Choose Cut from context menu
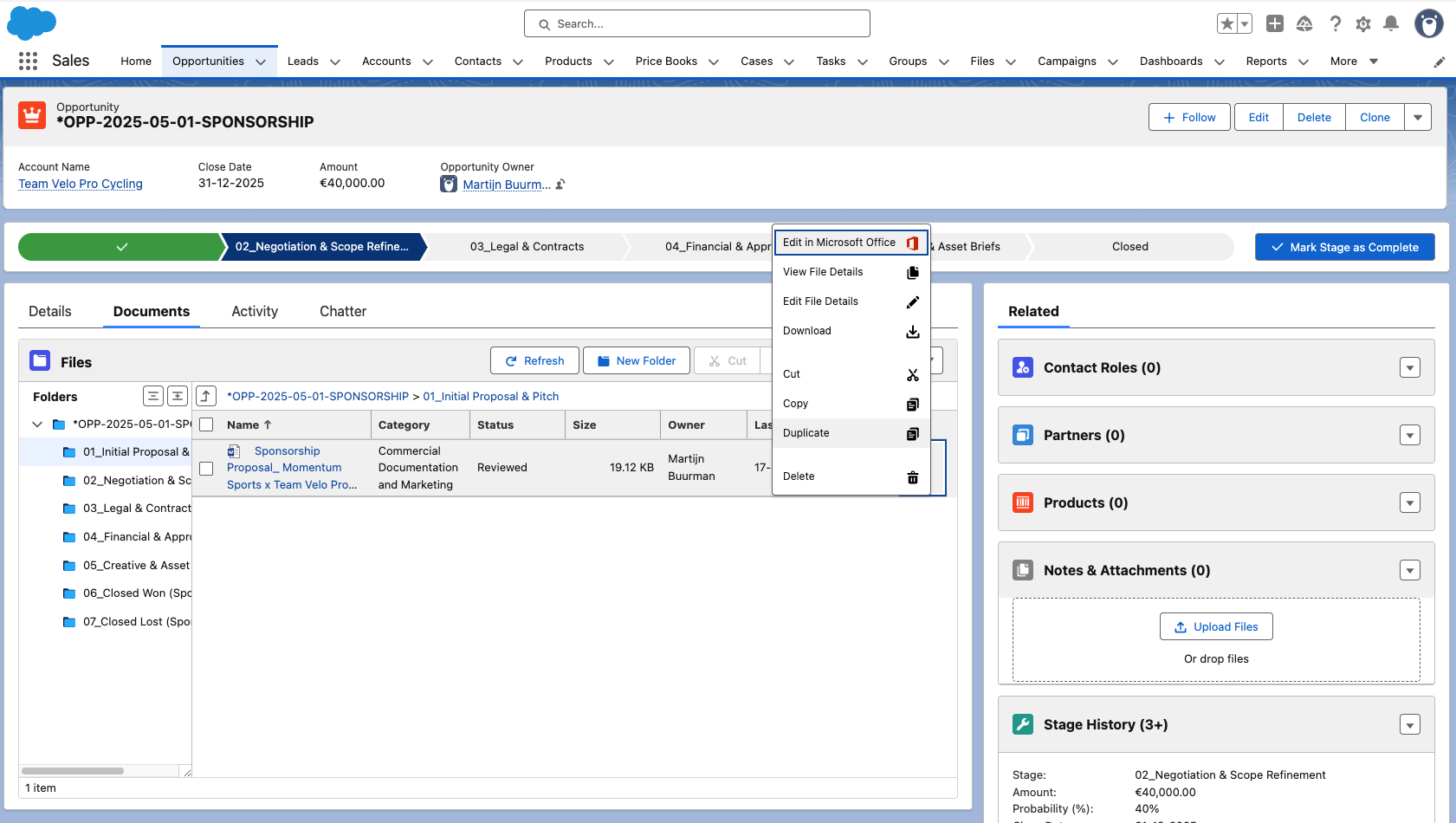 point(851,374)
